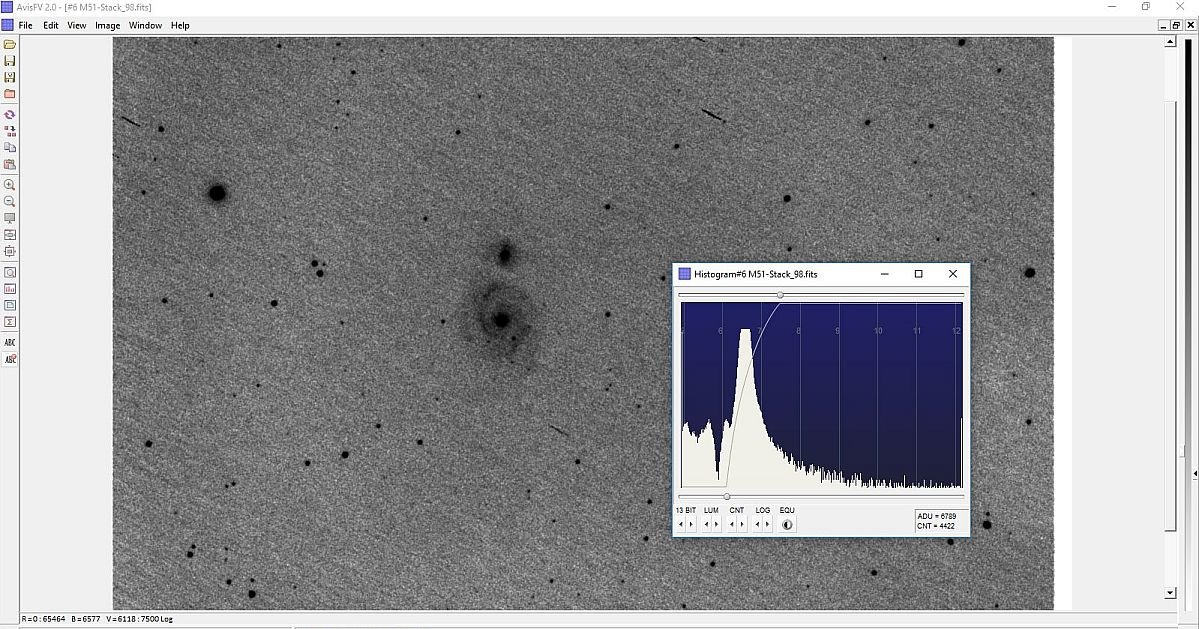Click the zoom out magnifier icon

coord(10,202)
